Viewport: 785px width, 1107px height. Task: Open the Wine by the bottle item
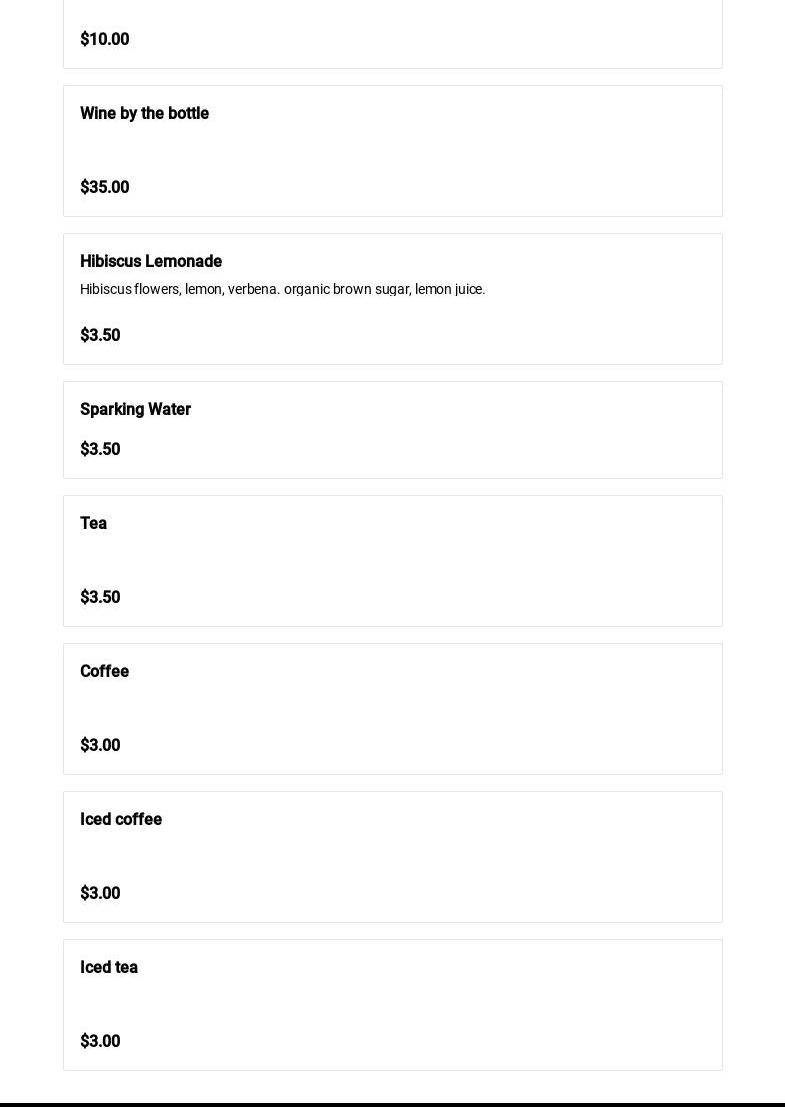pyautogui.click(x=392, y=151)
